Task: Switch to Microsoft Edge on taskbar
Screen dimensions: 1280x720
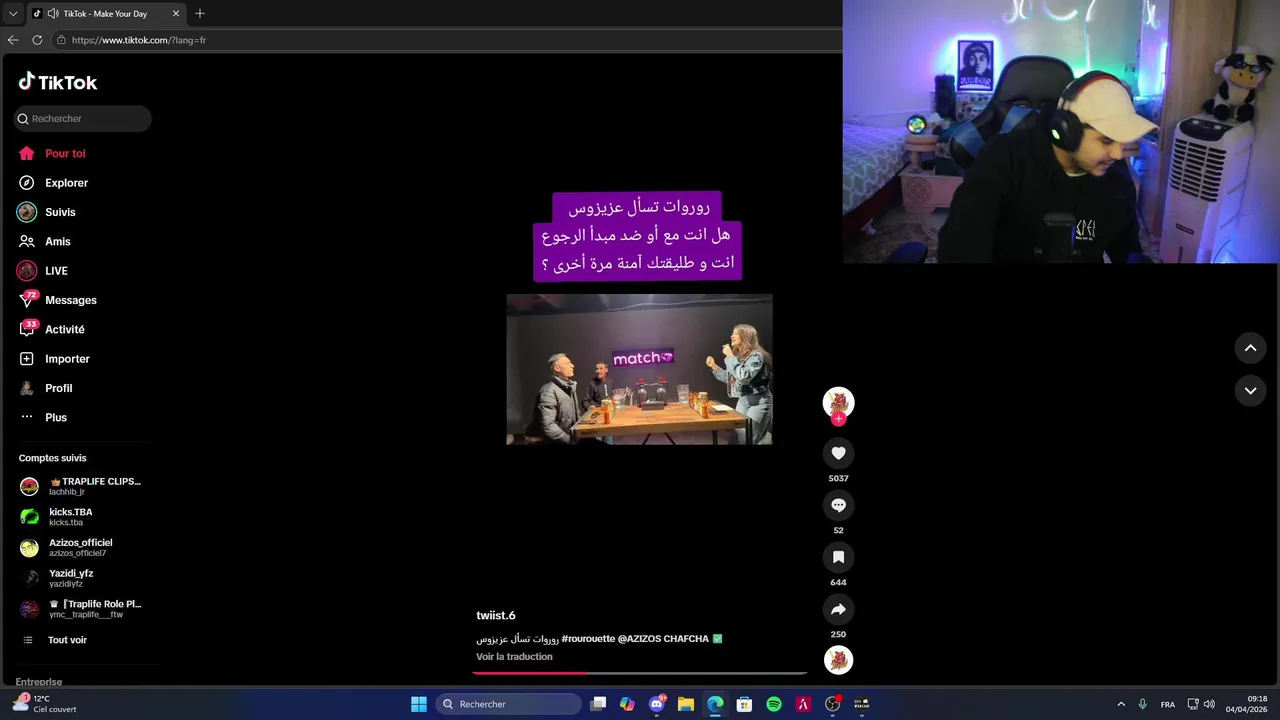Action: point(715,704)
